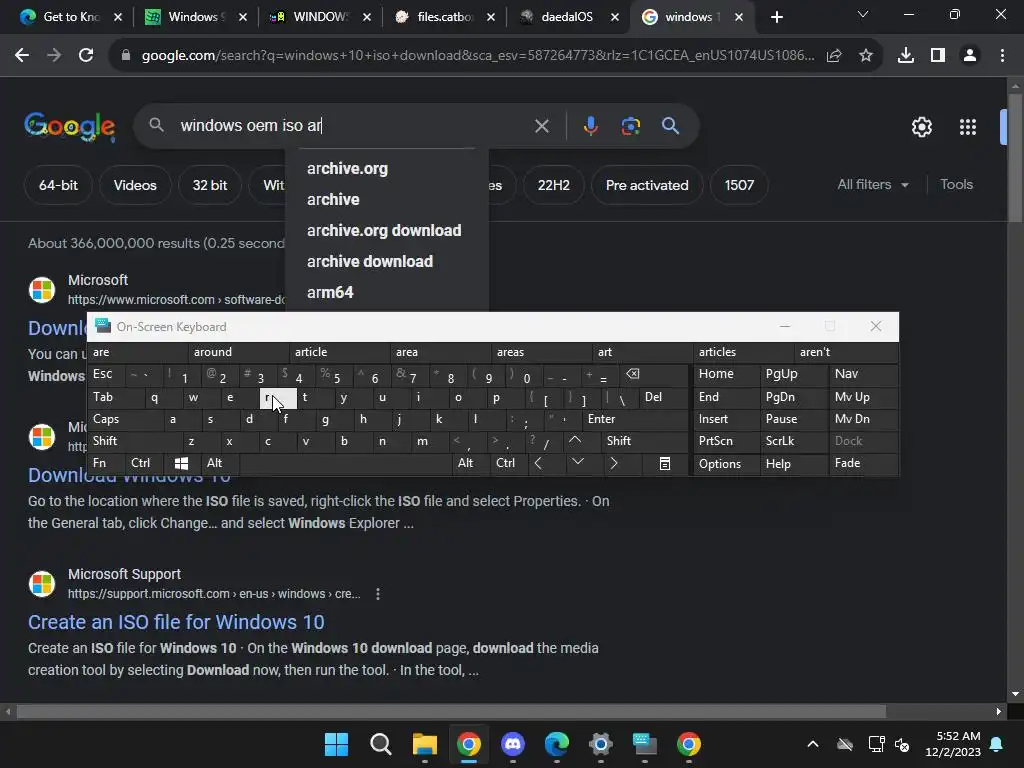Bookmark this page with the star icon
This screenshot has height=768, width=1024.
pos(866,56)
